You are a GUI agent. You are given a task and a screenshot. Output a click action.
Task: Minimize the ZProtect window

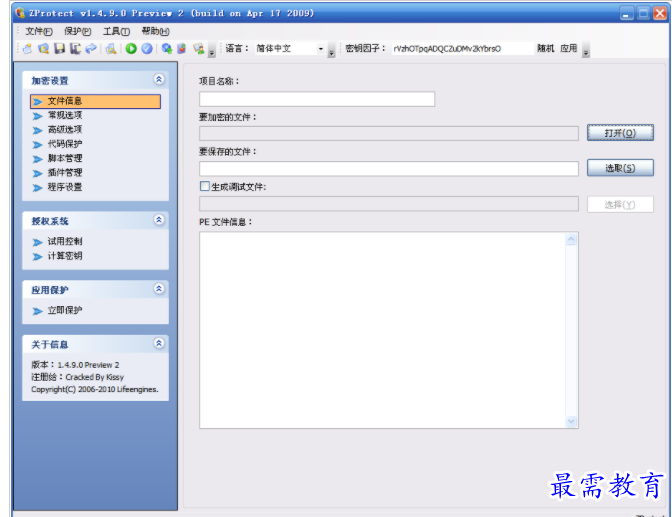(x=626, y=13)
